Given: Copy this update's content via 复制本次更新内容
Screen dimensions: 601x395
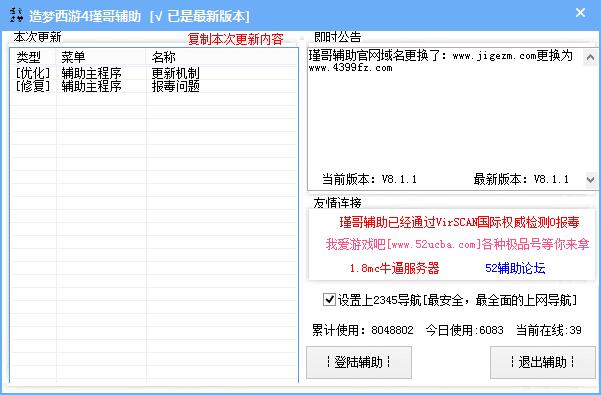Looking at the screenshot, I should tap(235, 39).
